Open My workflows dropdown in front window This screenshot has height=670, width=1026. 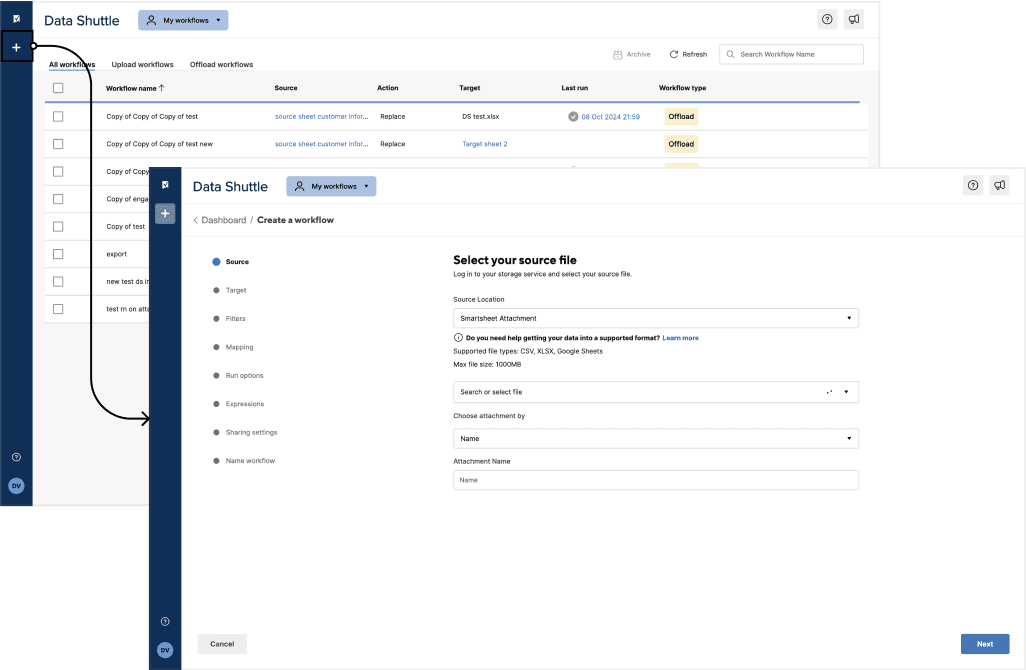click(x=331, y=186)
